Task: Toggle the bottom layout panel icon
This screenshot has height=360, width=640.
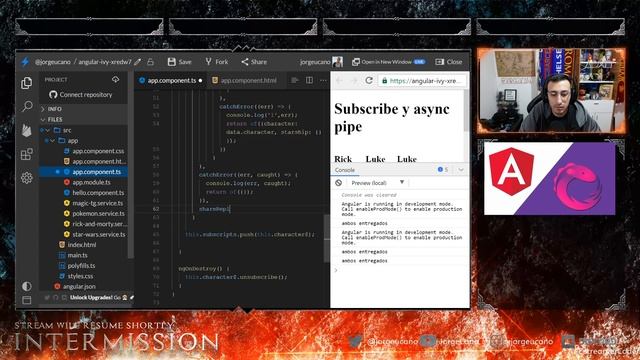Action: click(27, 300)
